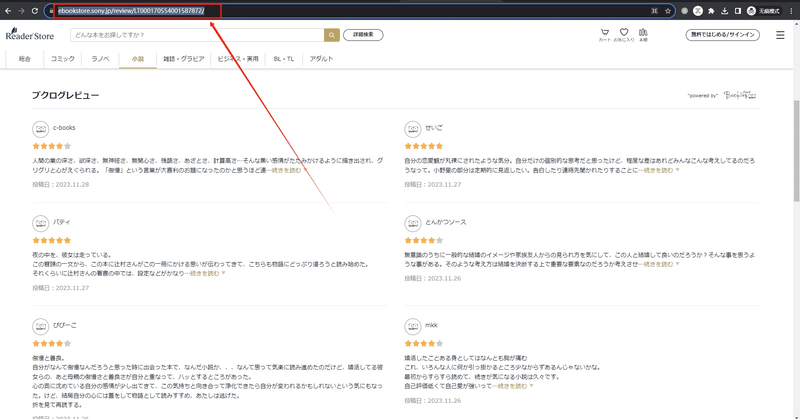Switch to the コミック tab
This screenshot has height=419, width=800.
(63, 59)
